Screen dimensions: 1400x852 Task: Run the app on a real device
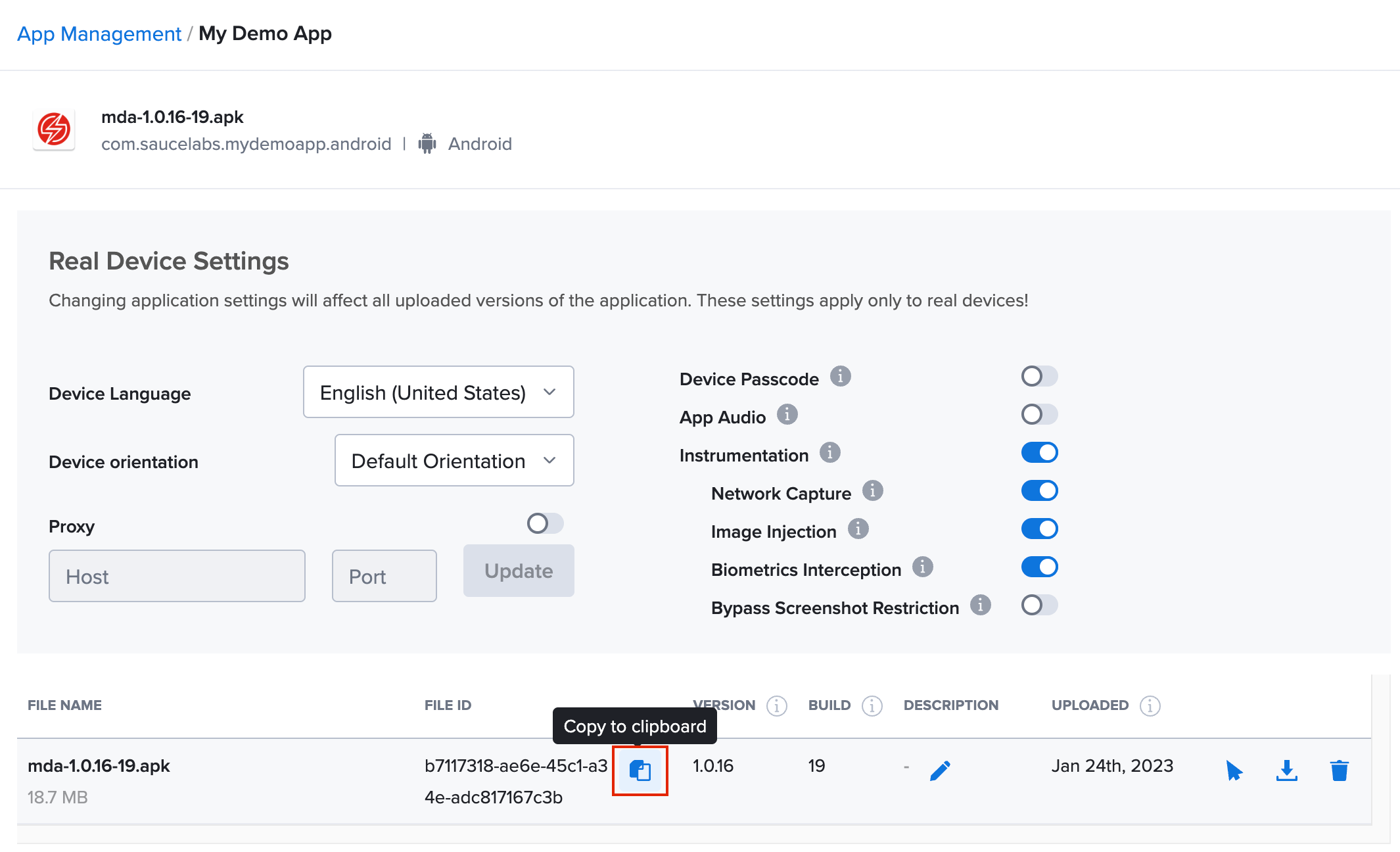coord(1234,770)
